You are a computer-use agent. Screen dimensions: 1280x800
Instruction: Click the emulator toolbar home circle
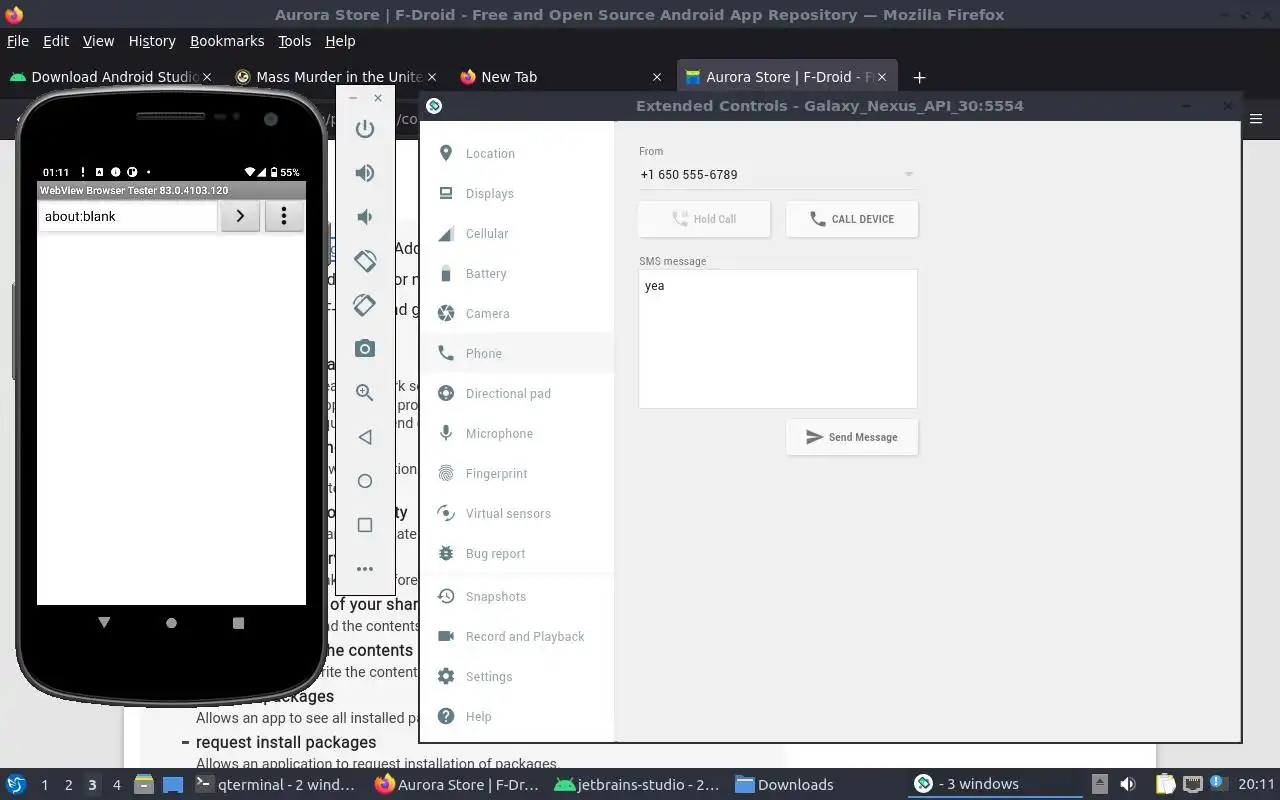coord(365,481)
